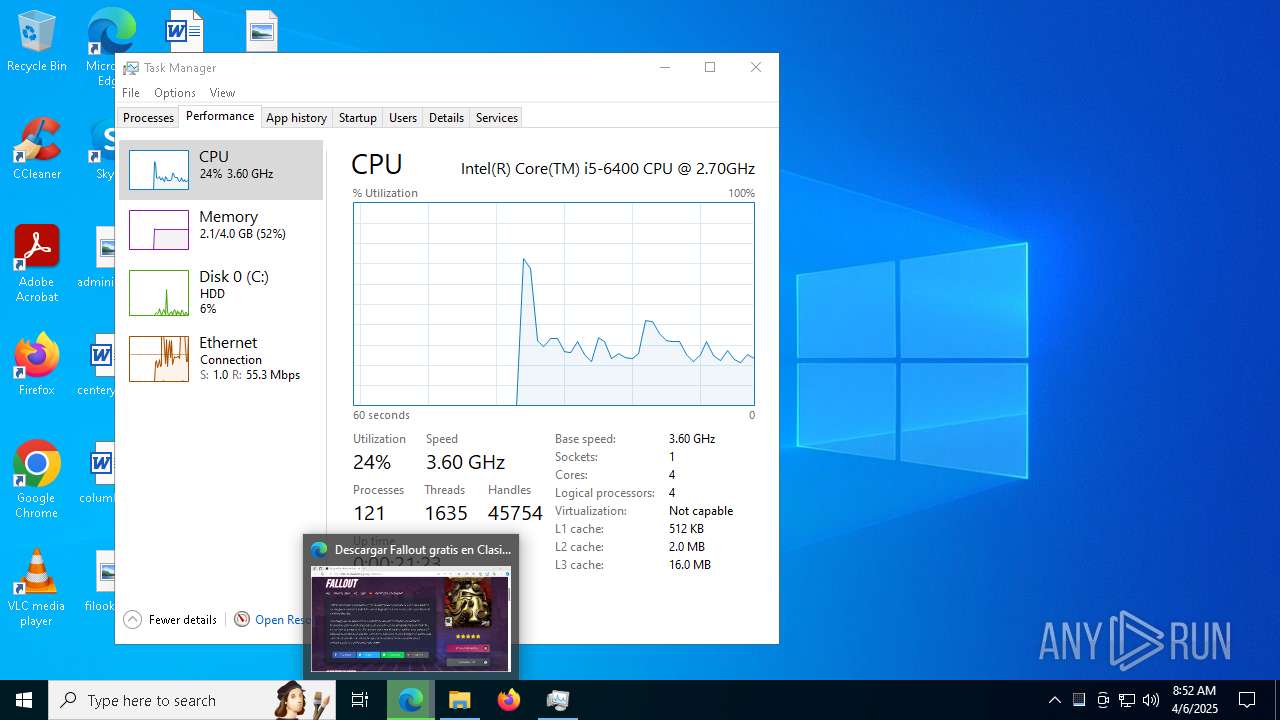Open the Startup tab

[x=357, y=117]
